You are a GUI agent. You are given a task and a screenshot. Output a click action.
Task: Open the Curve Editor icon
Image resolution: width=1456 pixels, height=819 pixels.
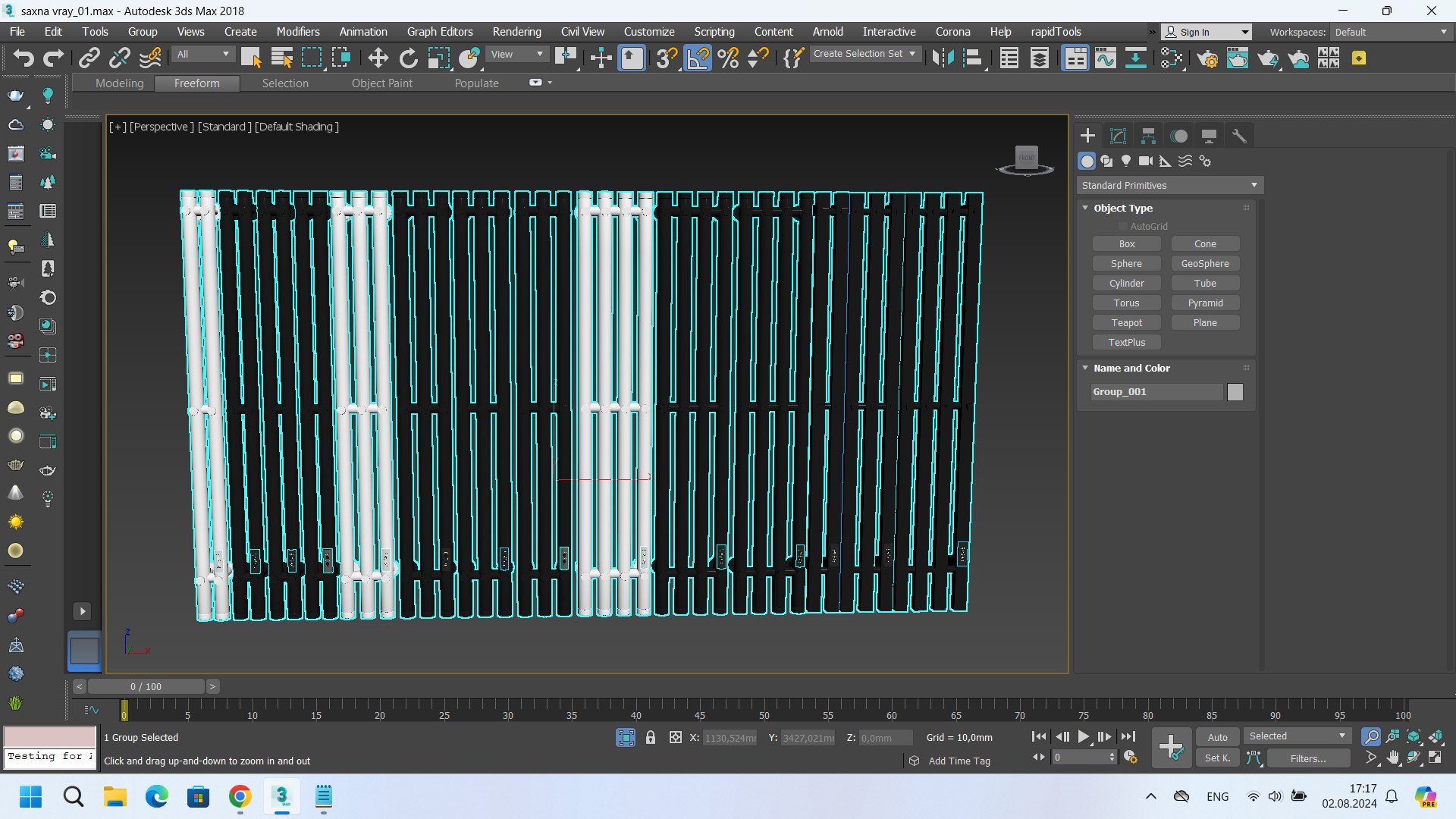1106,58
